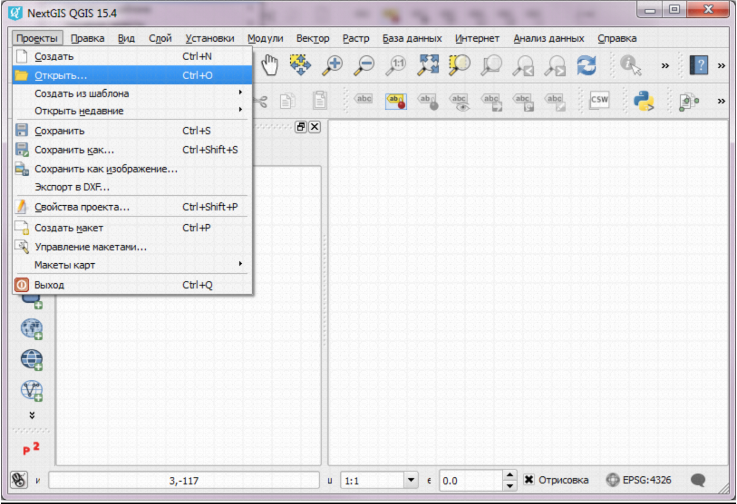Choose Открыть… in the project menu
Viewport: 737px width, 504px height.
point(131,75)
